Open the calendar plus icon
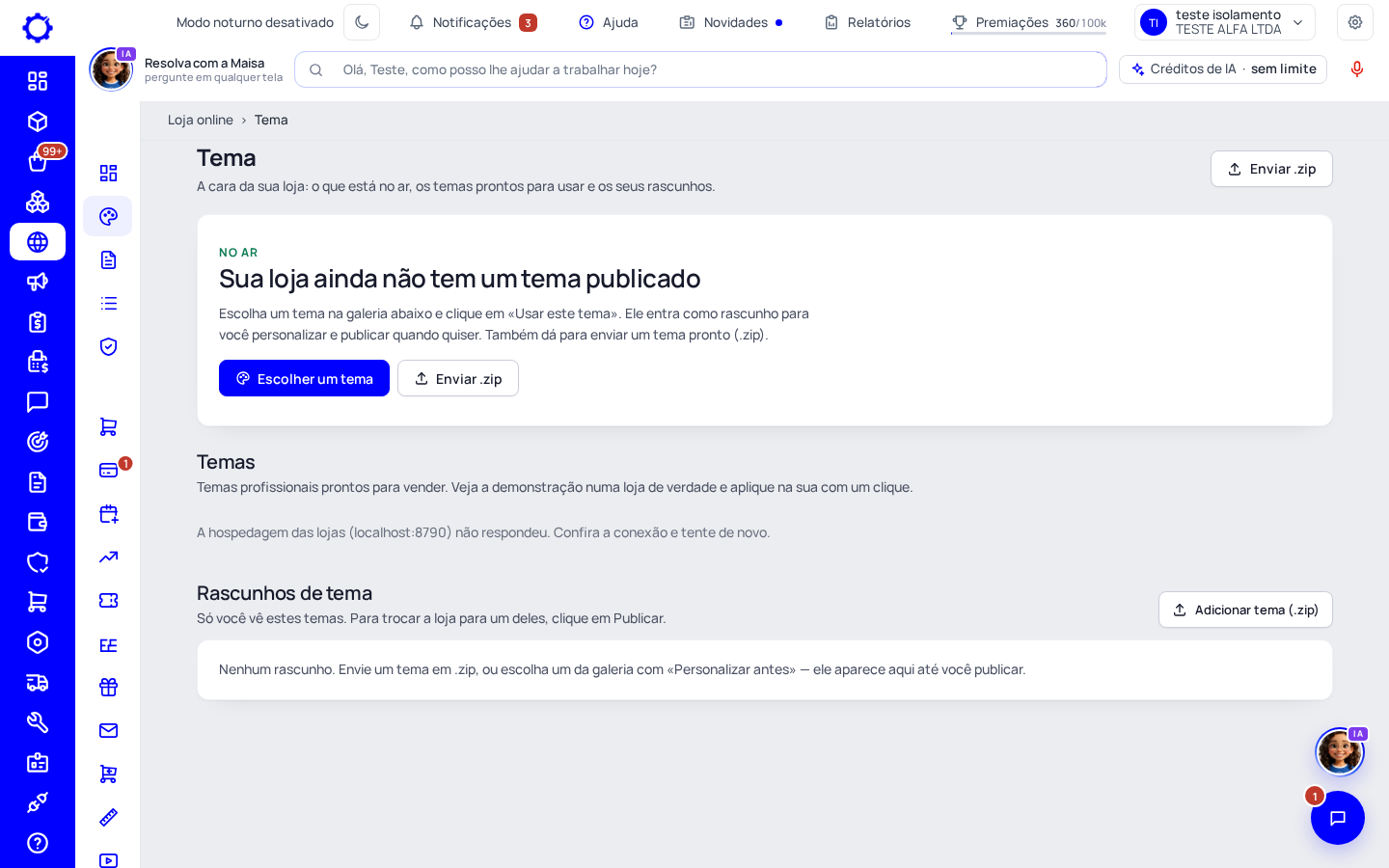The height and width of the screenshot is (868, 1389). (x=108, y=514)
